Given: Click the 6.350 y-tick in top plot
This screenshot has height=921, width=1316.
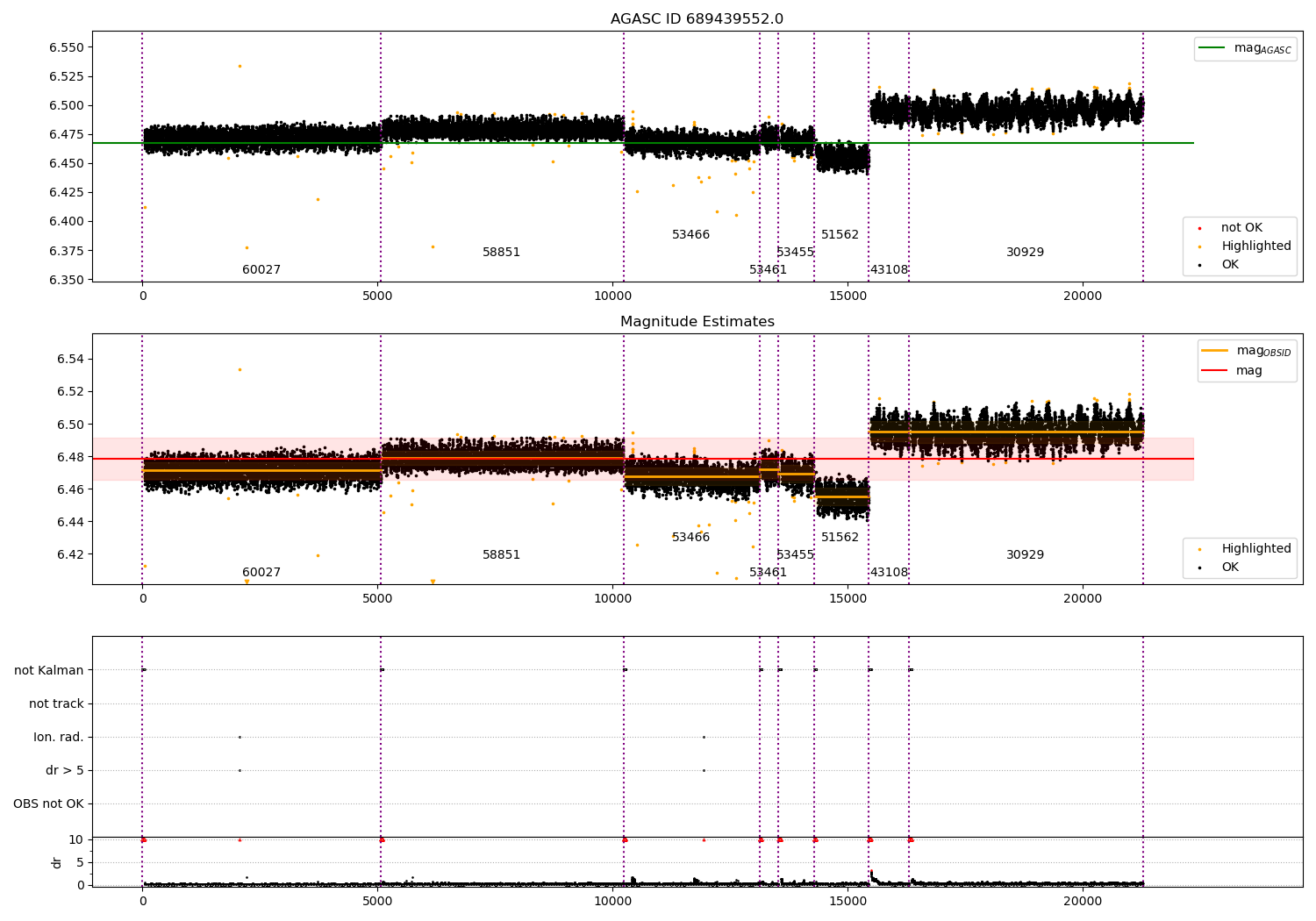Looking at the screenshot, I should pos(67,280).
